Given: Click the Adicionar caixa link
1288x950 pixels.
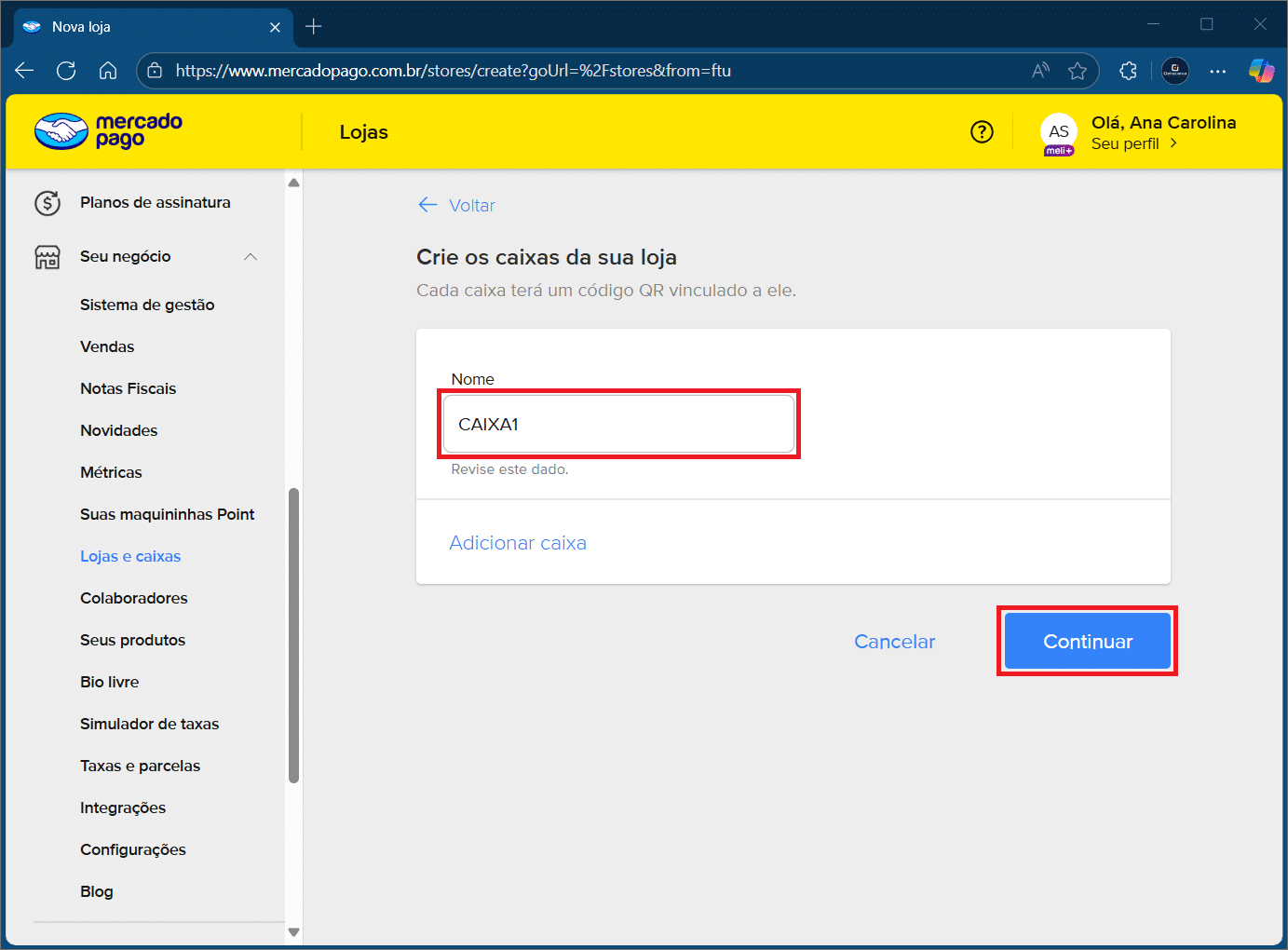Looking at the screenshot, I should pos(518,543).
